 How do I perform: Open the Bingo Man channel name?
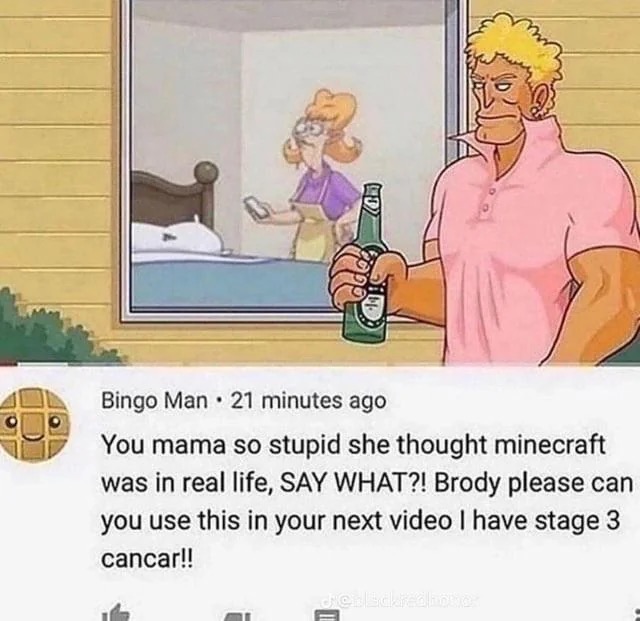tap(154, 401)
